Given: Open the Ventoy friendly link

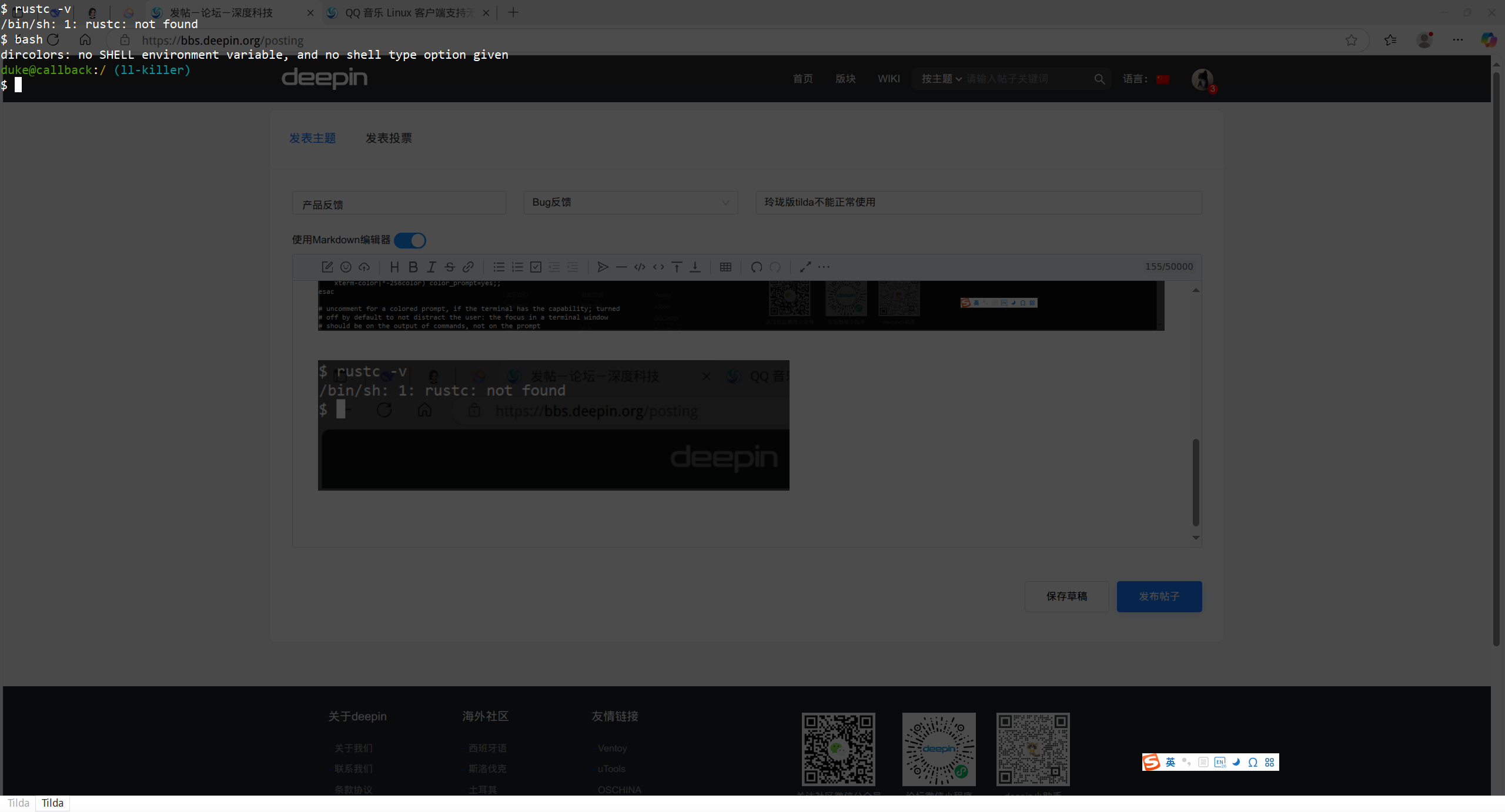Looking at the screenshot, I should click(612, 748).
